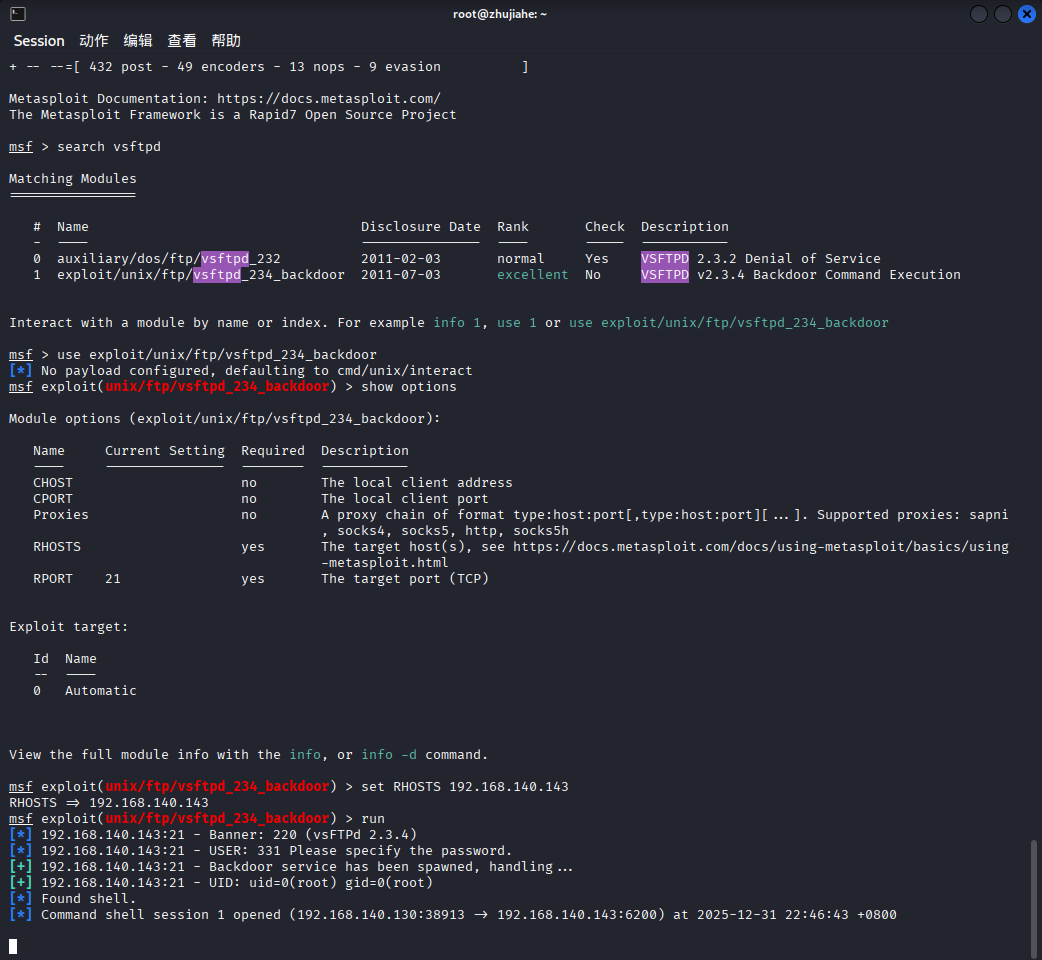Click 'The target port (TCP)' description
The image size is (1042, 960).
point(405,578)
